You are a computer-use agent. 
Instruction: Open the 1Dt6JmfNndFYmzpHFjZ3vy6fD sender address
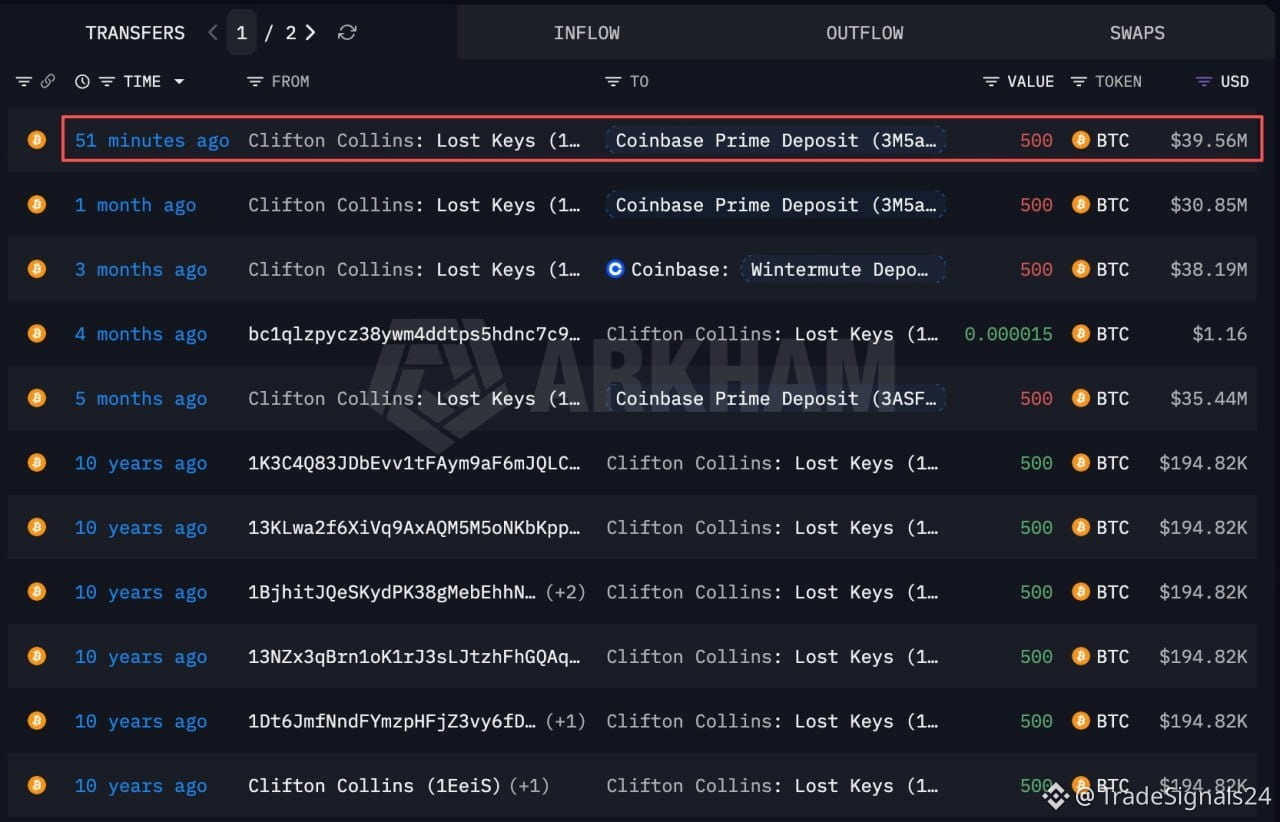[x=392, y=721]
